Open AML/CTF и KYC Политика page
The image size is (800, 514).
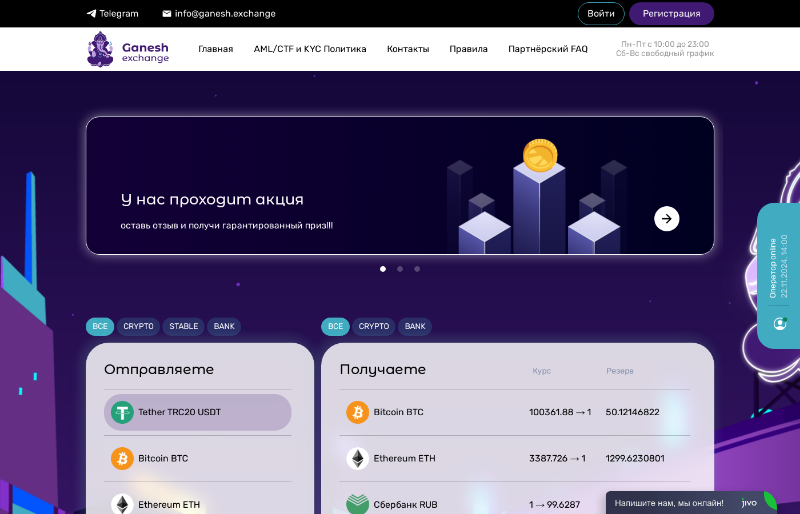(310, 49)
